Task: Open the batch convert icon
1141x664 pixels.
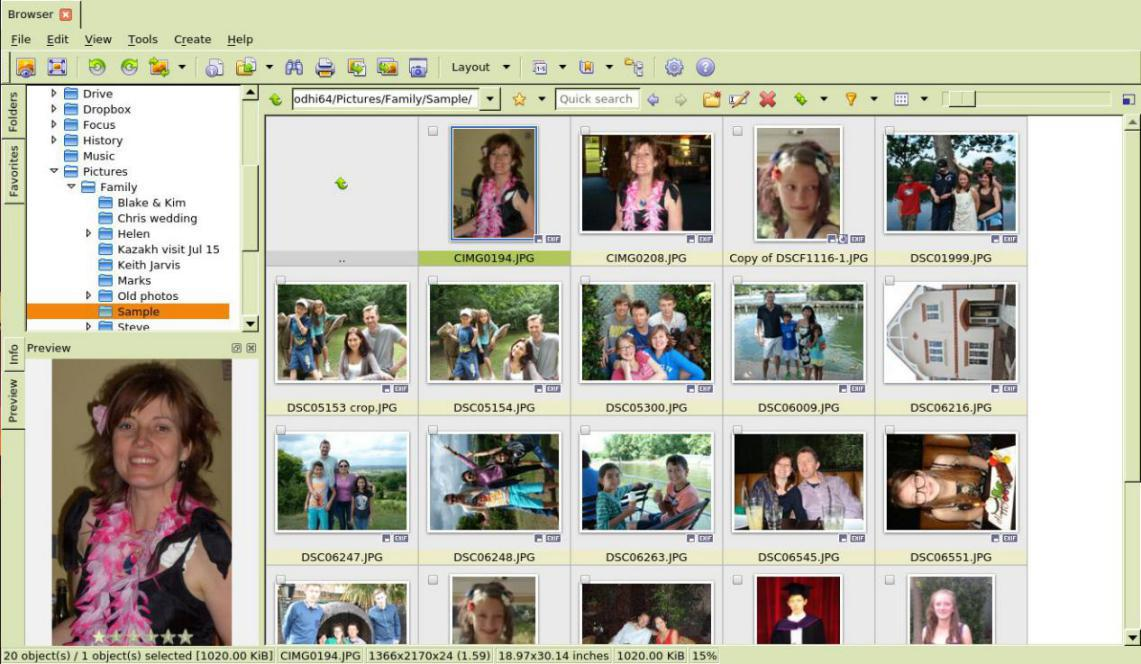Action: (357, 68)
